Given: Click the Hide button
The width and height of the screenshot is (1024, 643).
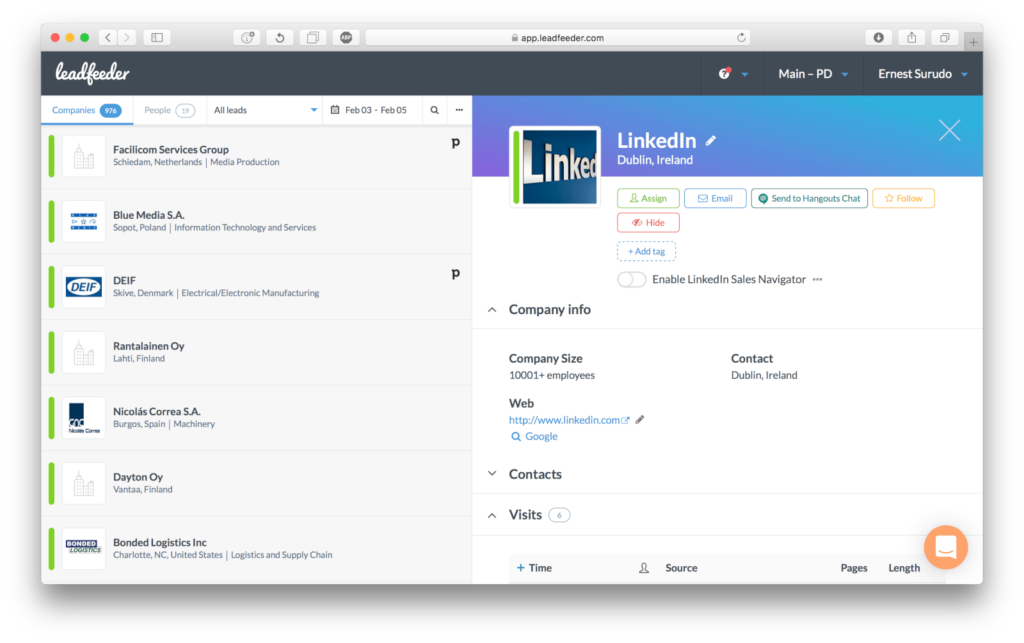Looking at the screenshot, I should click(648, 223).
